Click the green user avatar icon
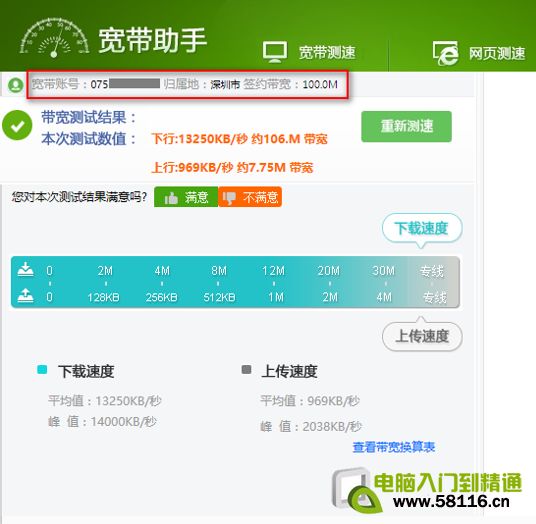 [15, 85]
